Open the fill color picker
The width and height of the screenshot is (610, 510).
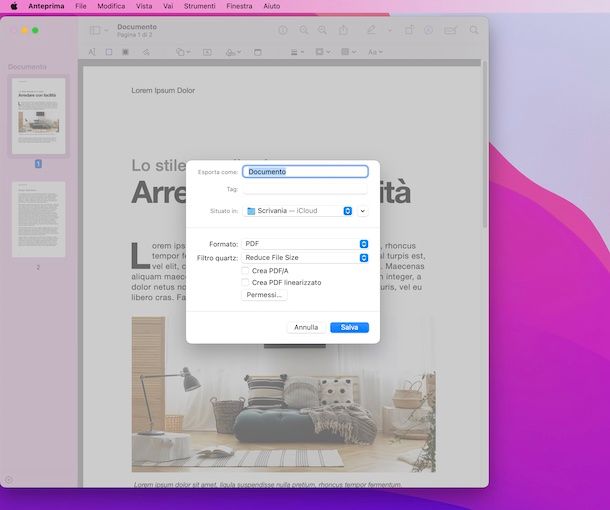coord(349,52)
